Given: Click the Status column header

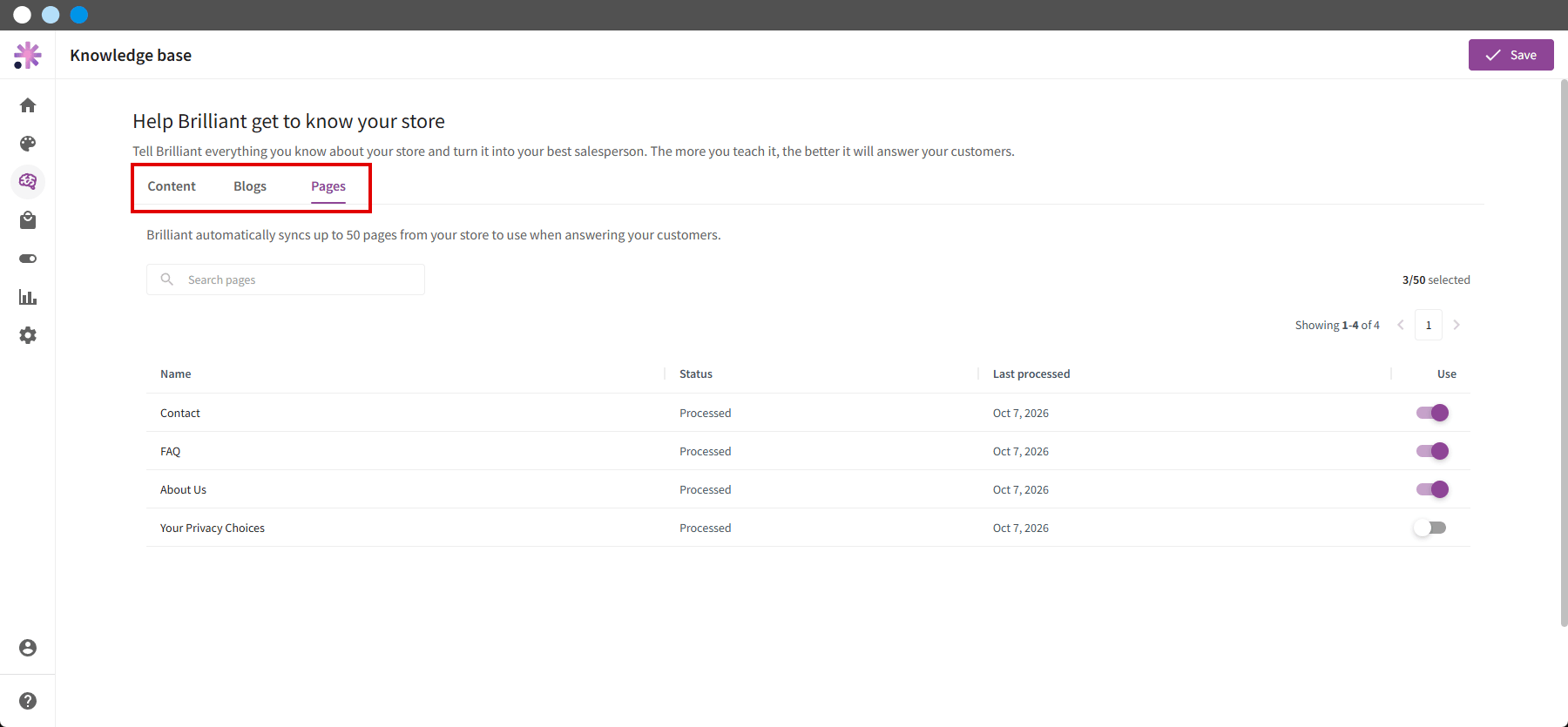Looking at the screenshot, I should click(696, 374).
